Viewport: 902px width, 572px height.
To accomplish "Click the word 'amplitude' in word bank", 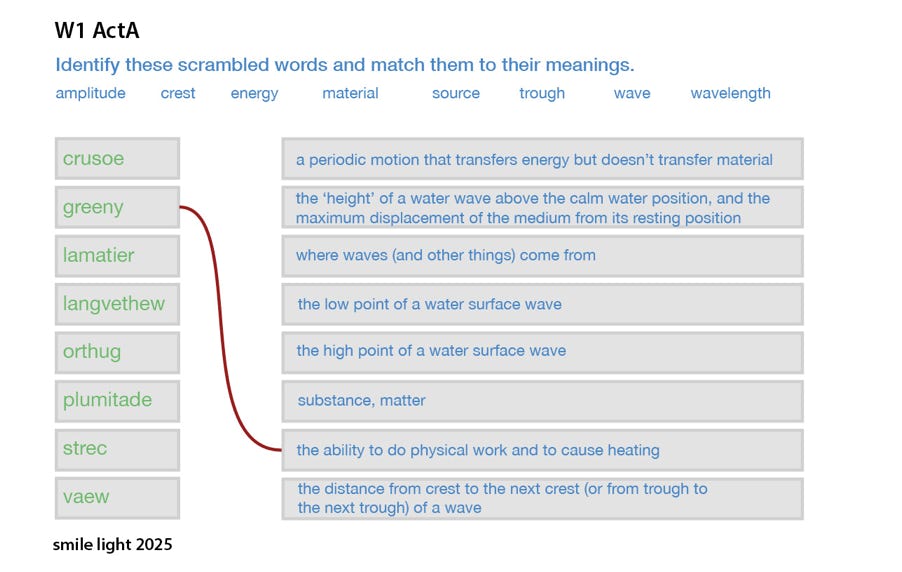I will (x=90, y=93).
